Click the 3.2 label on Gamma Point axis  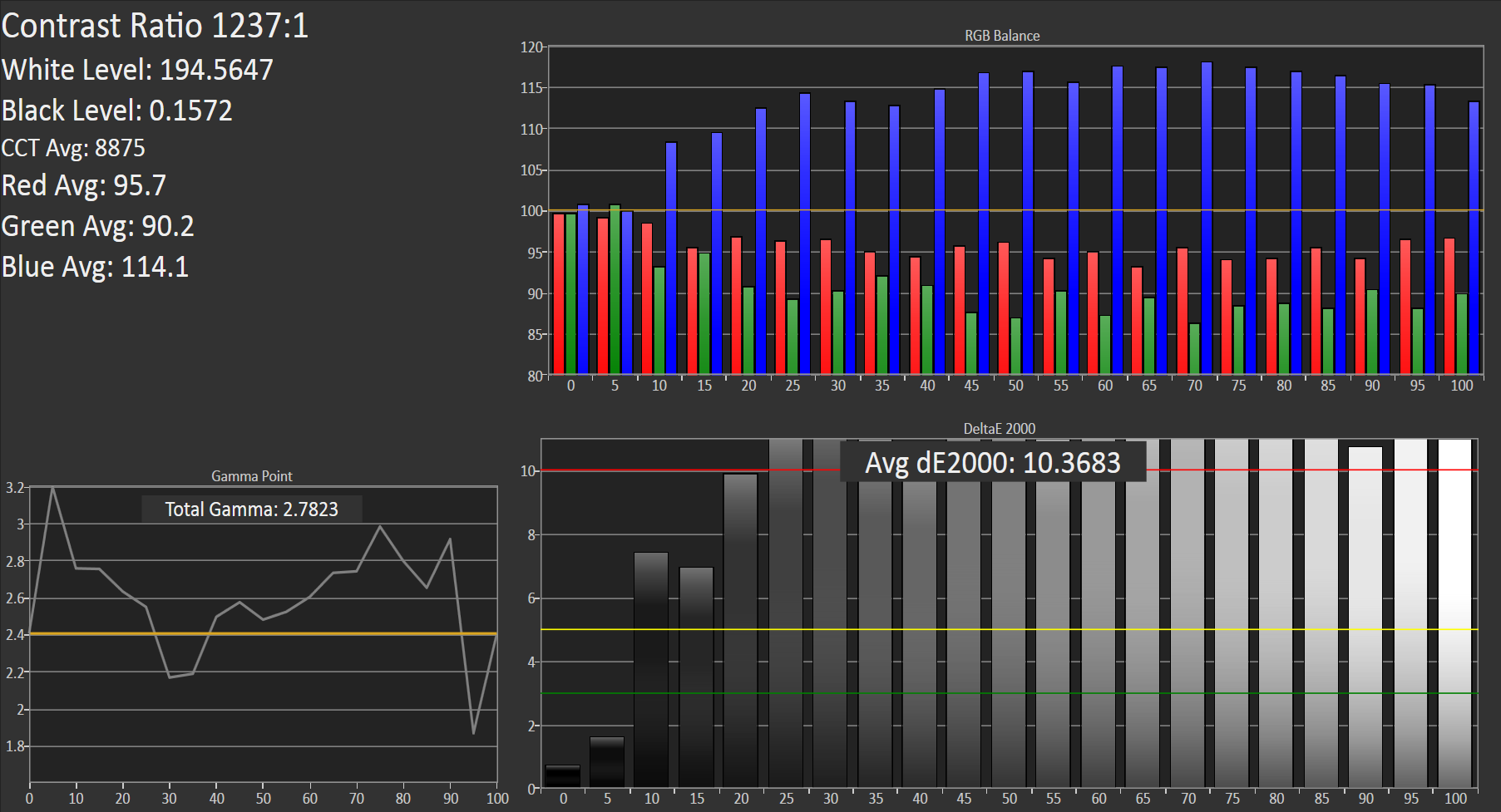[15, 488]
